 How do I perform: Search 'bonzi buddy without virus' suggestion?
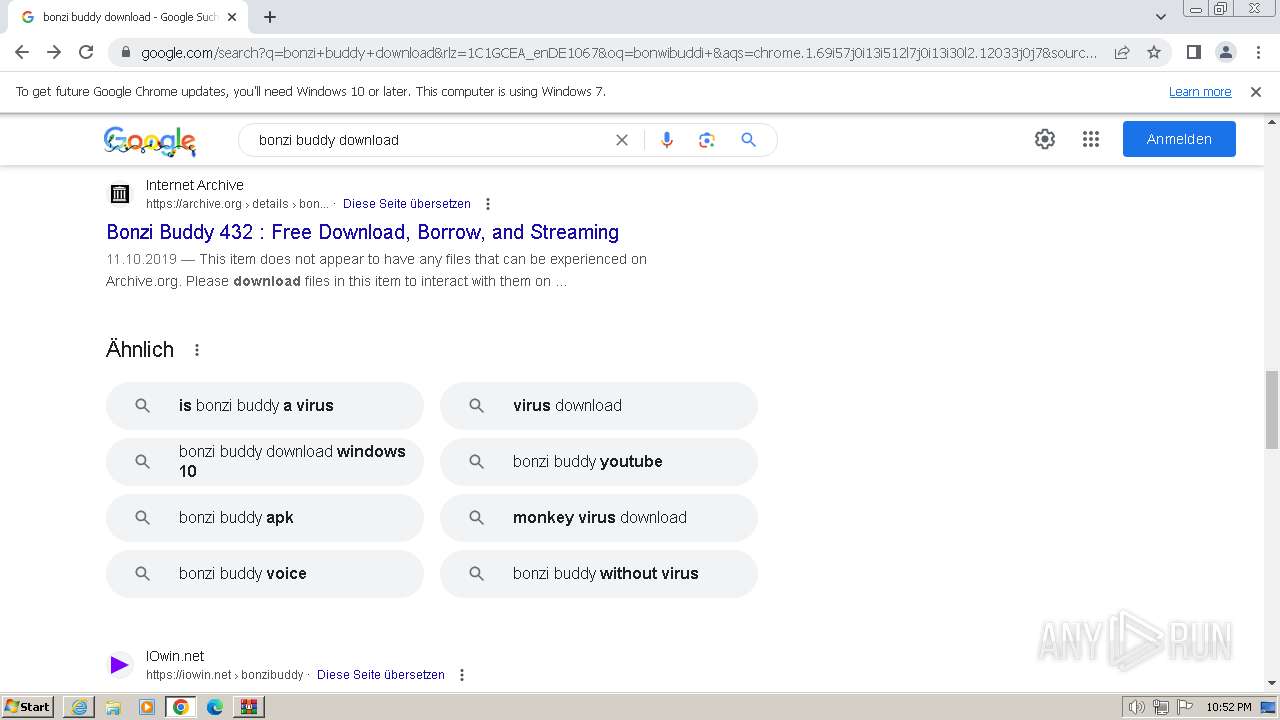click(x=599, y=574)
